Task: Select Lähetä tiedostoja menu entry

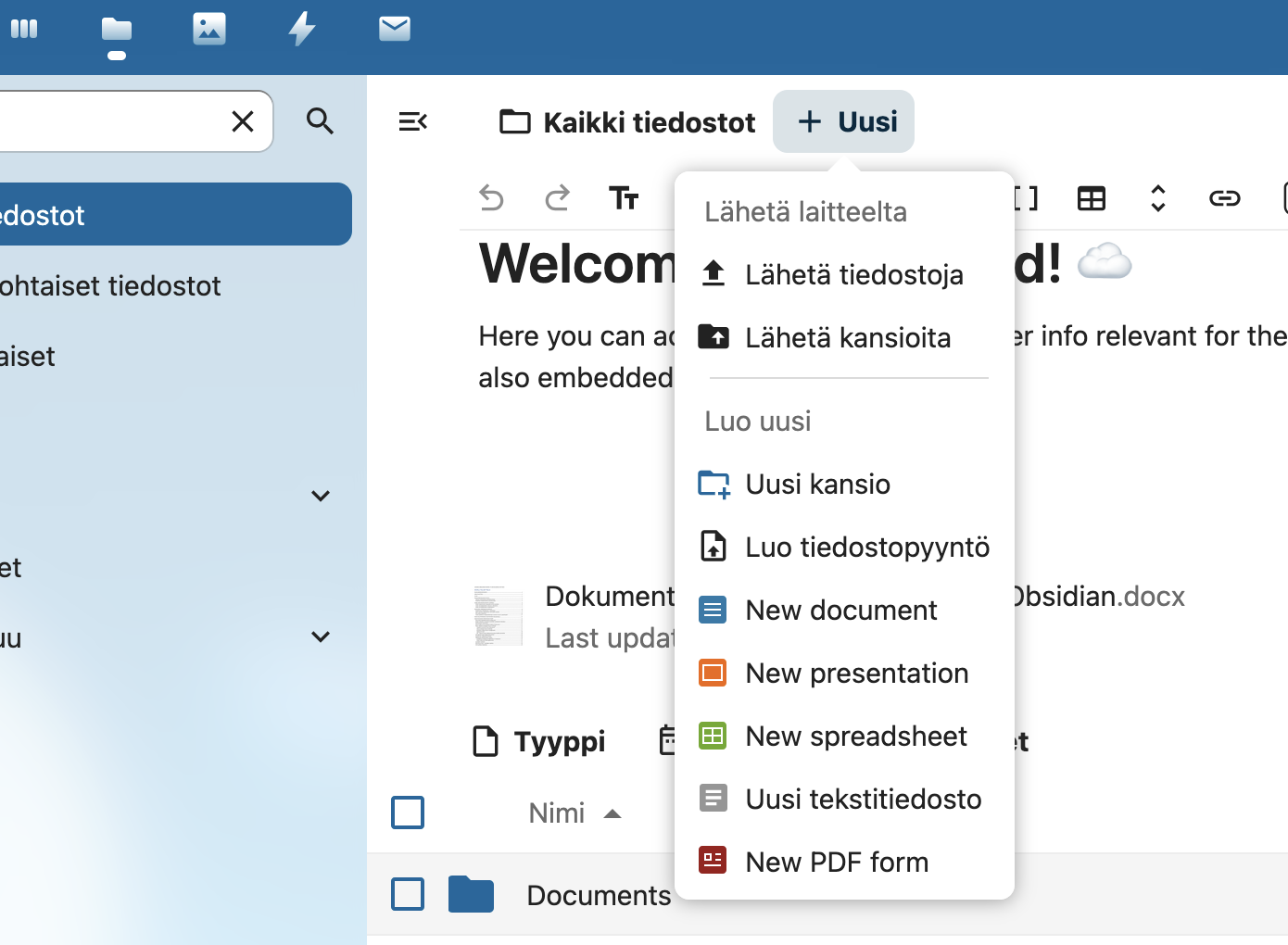Action: tap(845, 275)
